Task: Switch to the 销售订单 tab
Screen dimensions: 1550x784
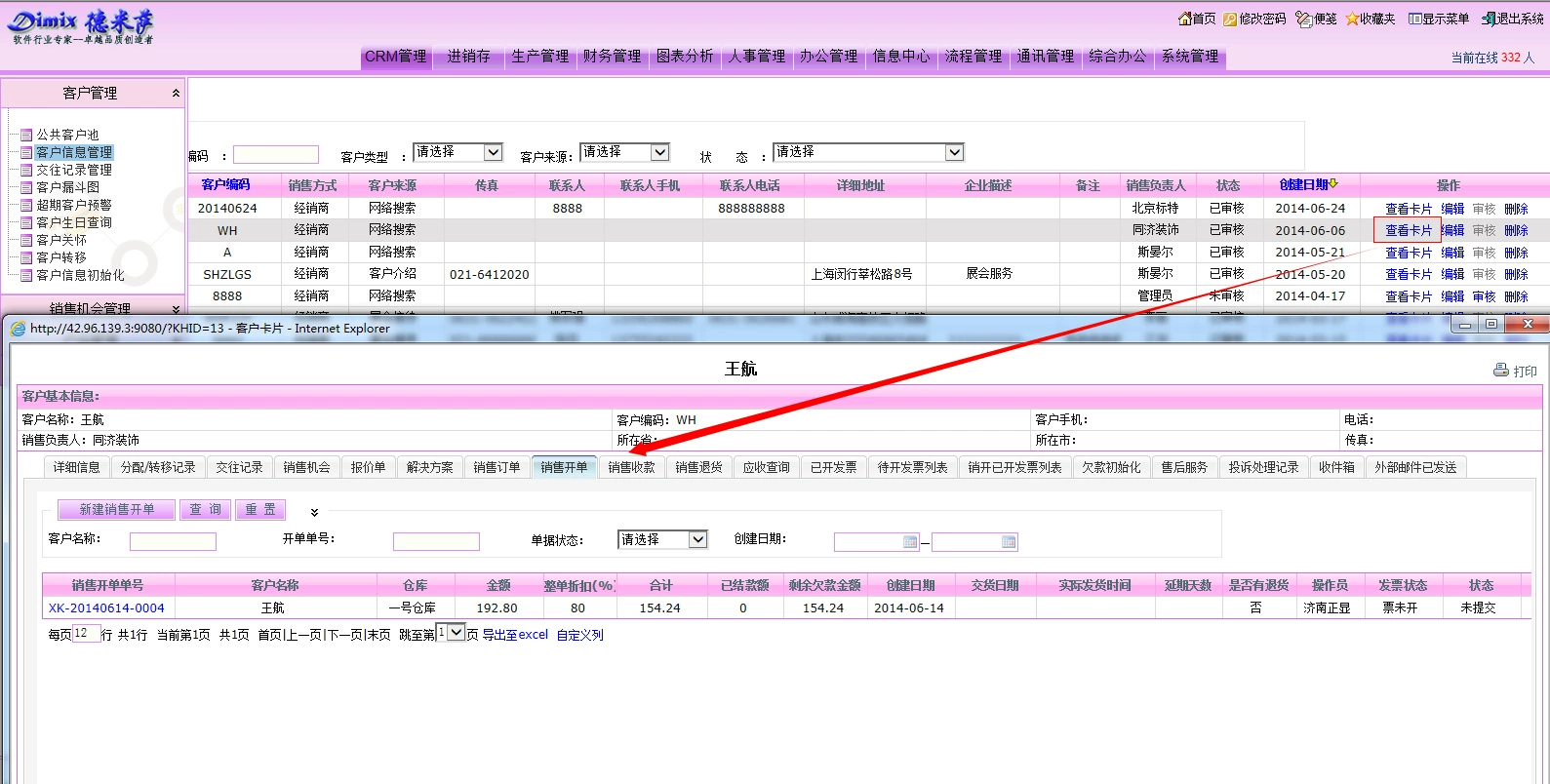Action: [497, 468]
